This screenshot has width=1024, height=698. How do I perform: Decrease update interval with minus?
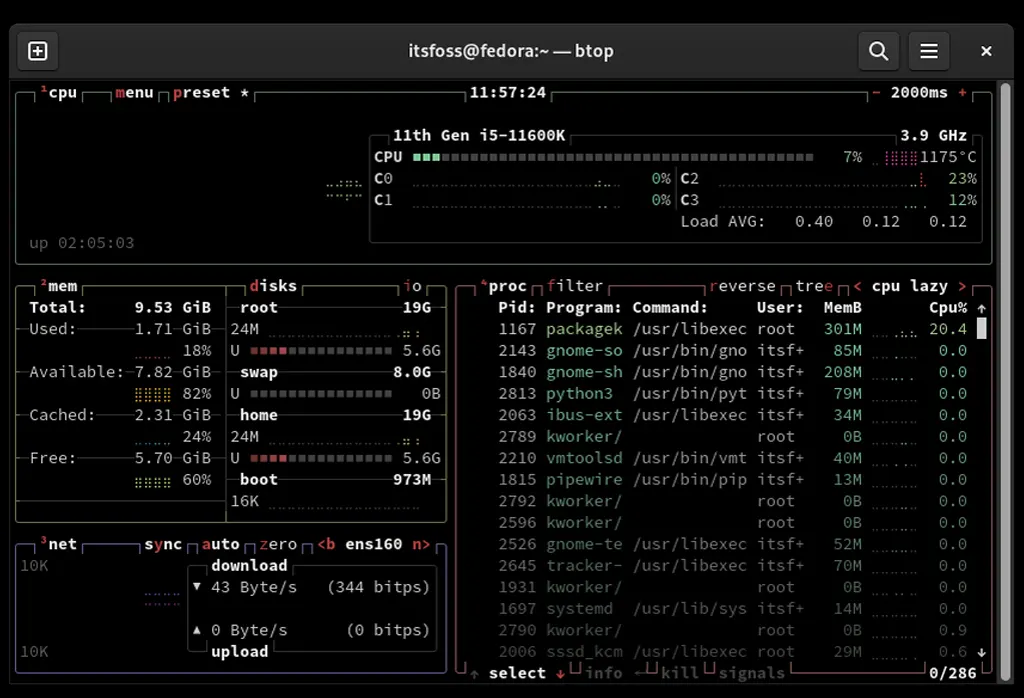click(x=876, y=93)
